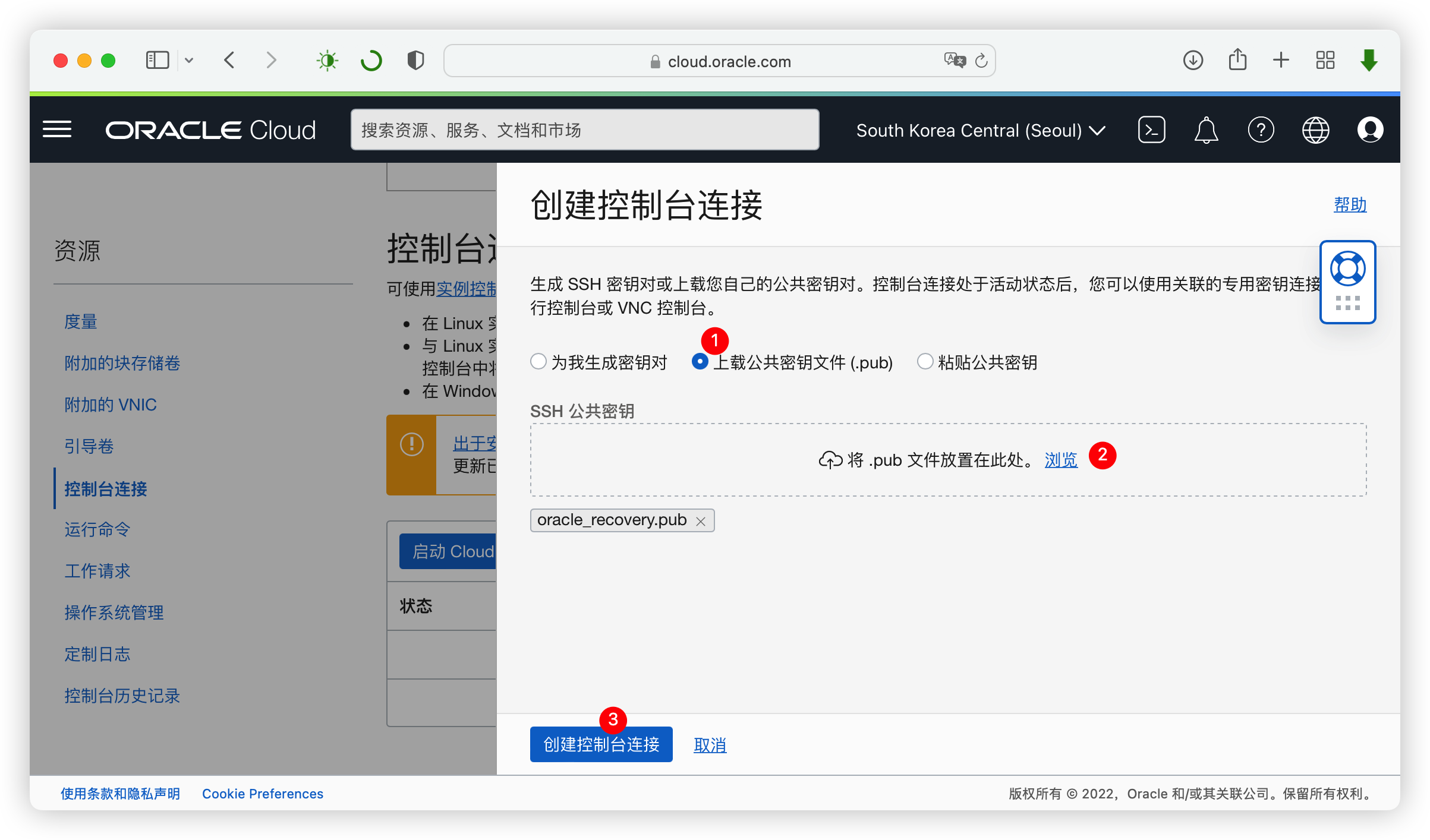Open 引导卷 in resources list
This screenshot has height=840, width=1430.
89,446
